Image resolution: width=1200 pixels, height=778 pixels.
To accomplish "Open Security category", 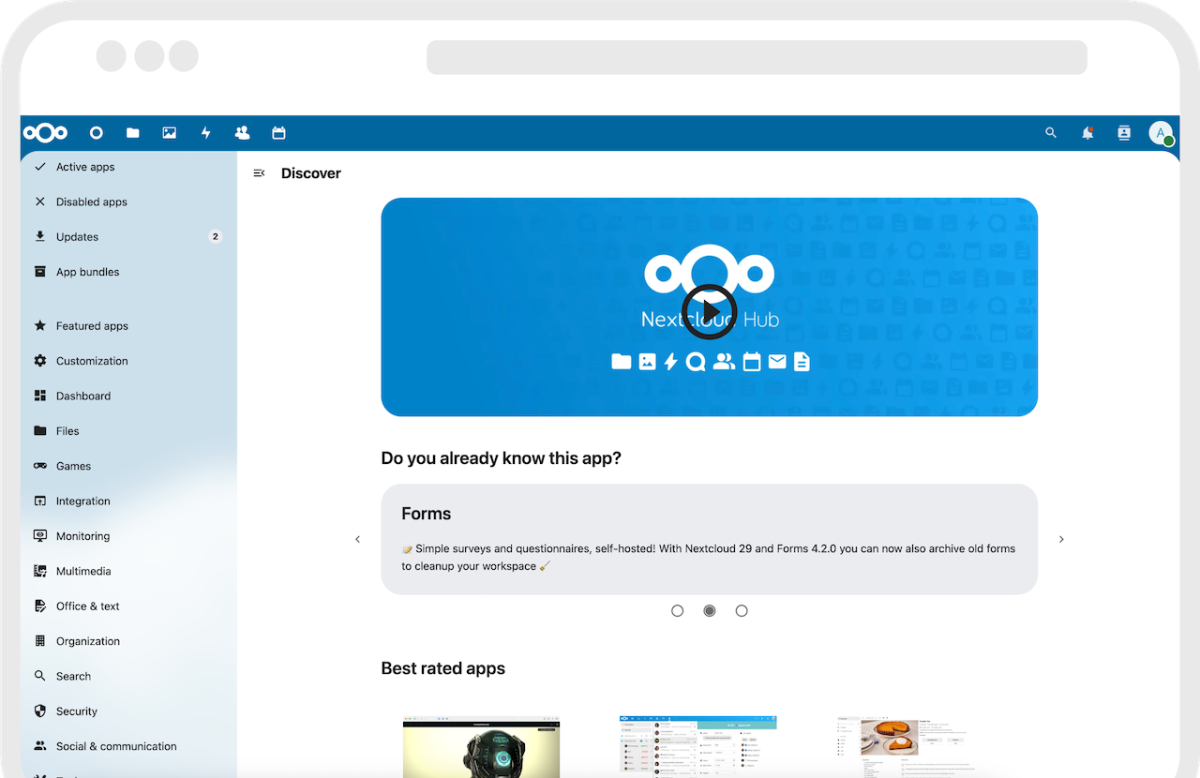I will [x=128, y=711].
